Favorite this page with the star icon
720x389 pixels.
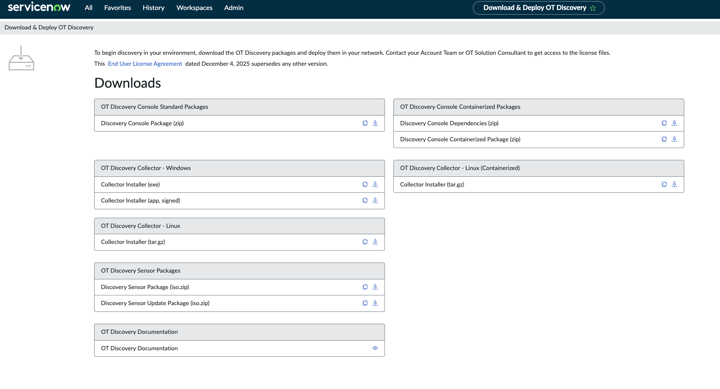593,8
